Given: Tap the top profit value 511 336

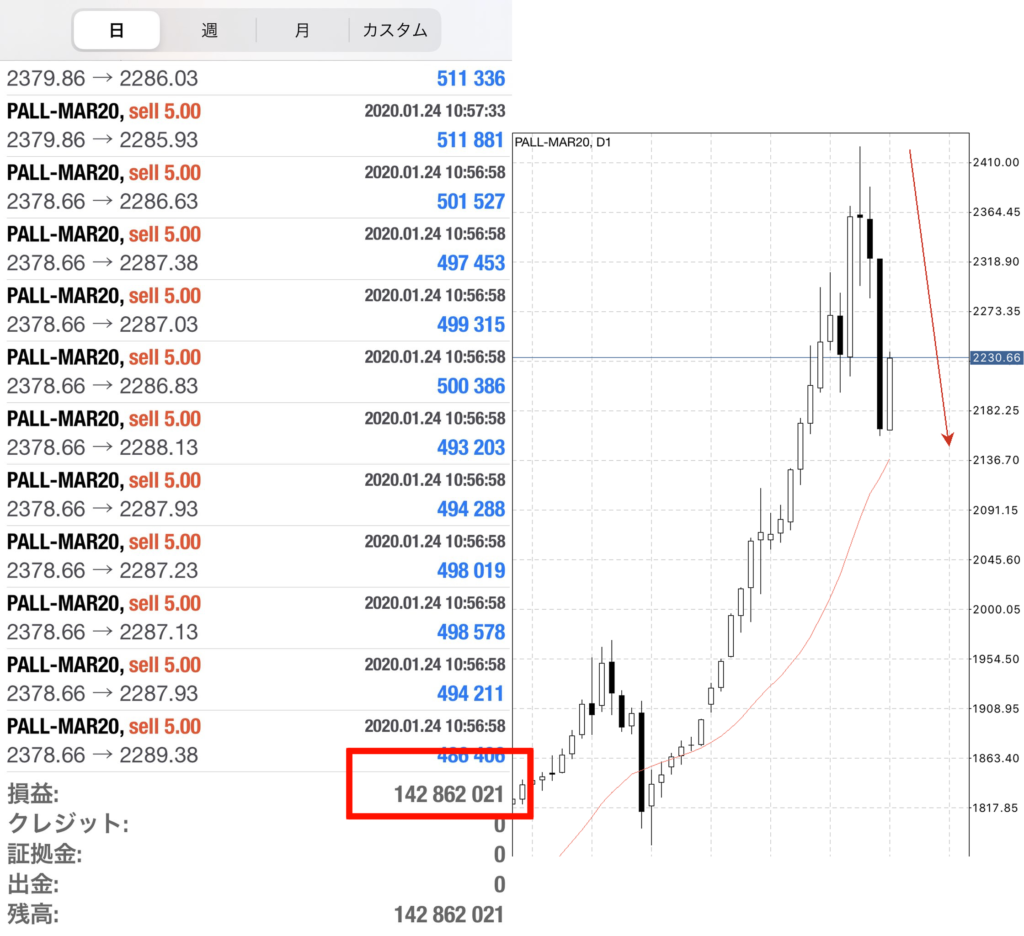Looking at the screenshot, I should [470, 79].
